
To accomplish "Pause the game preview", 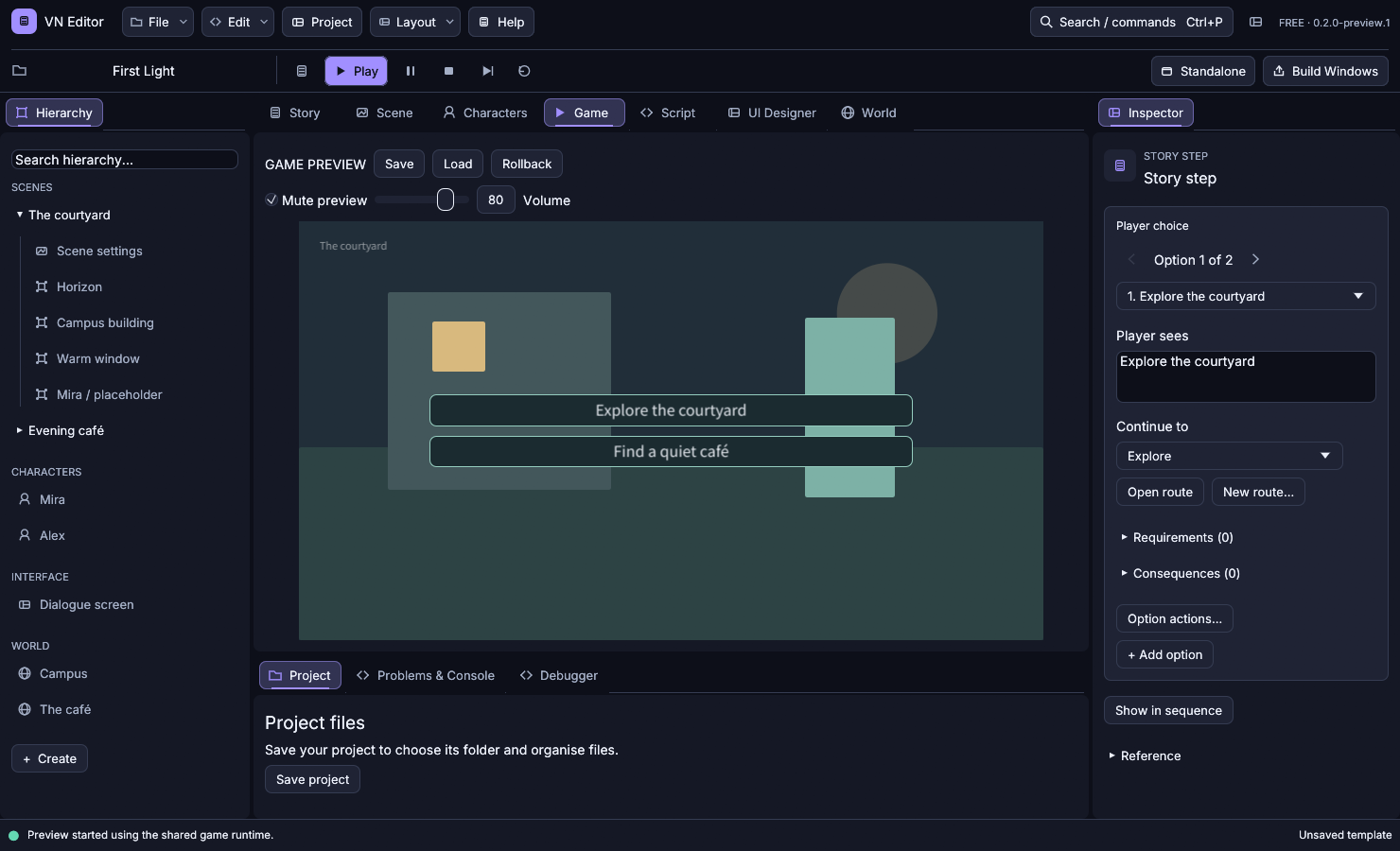I will [x=411, y=71].
